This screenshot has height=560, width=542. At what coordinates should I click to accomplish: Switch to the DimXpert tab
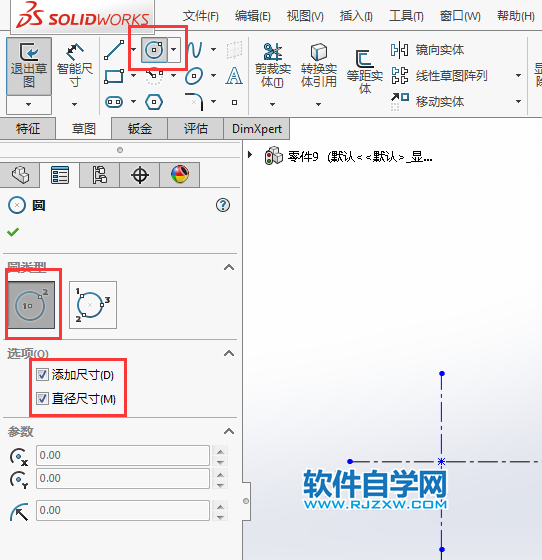(x=257, y=129)
